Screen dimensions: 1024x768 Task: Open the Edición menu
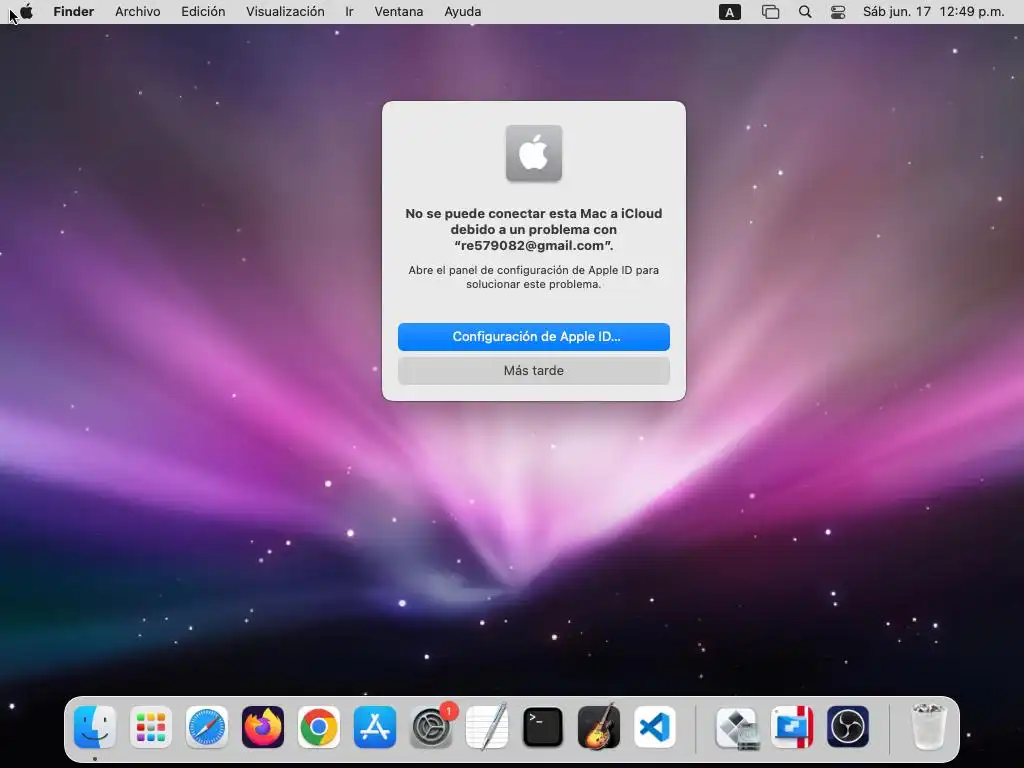pyautogui.click(x=203, y=12)
